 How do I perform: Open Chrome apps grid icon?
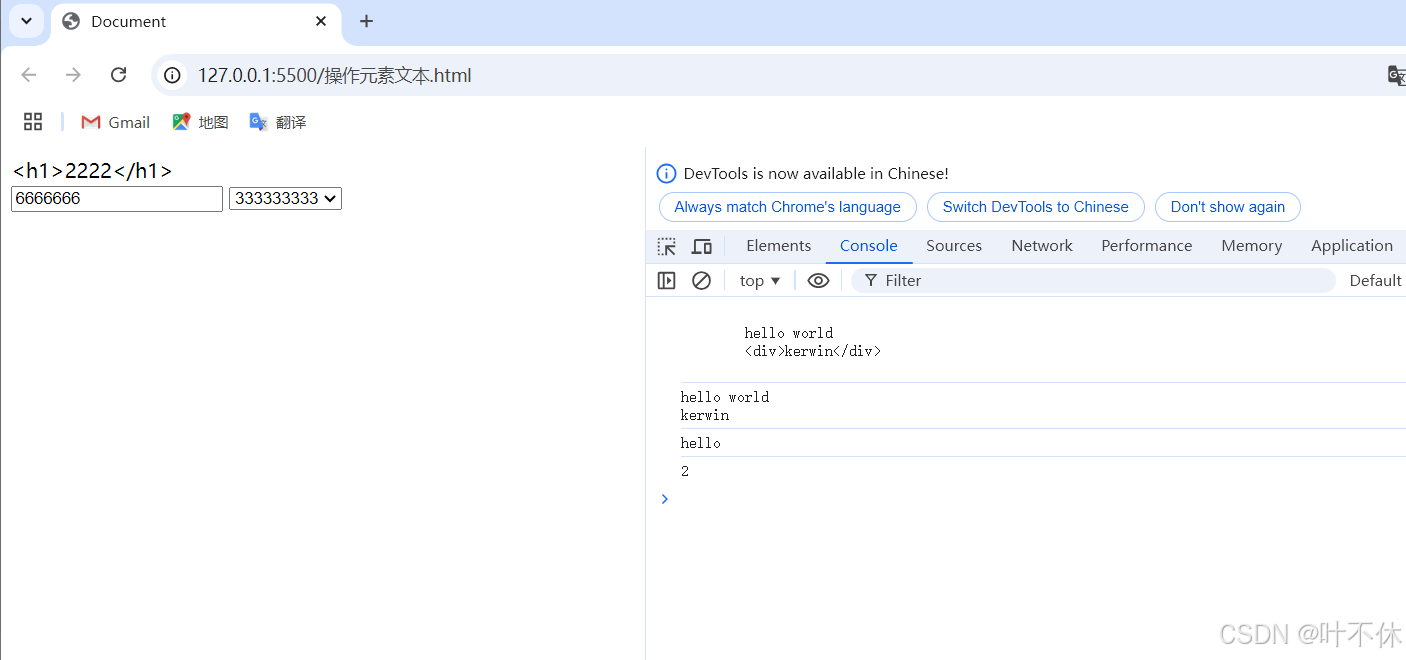32,120
